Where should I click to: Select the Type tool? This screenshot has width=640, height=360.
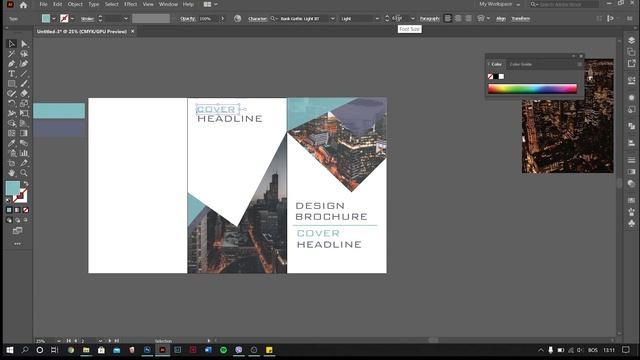point(11,74)
